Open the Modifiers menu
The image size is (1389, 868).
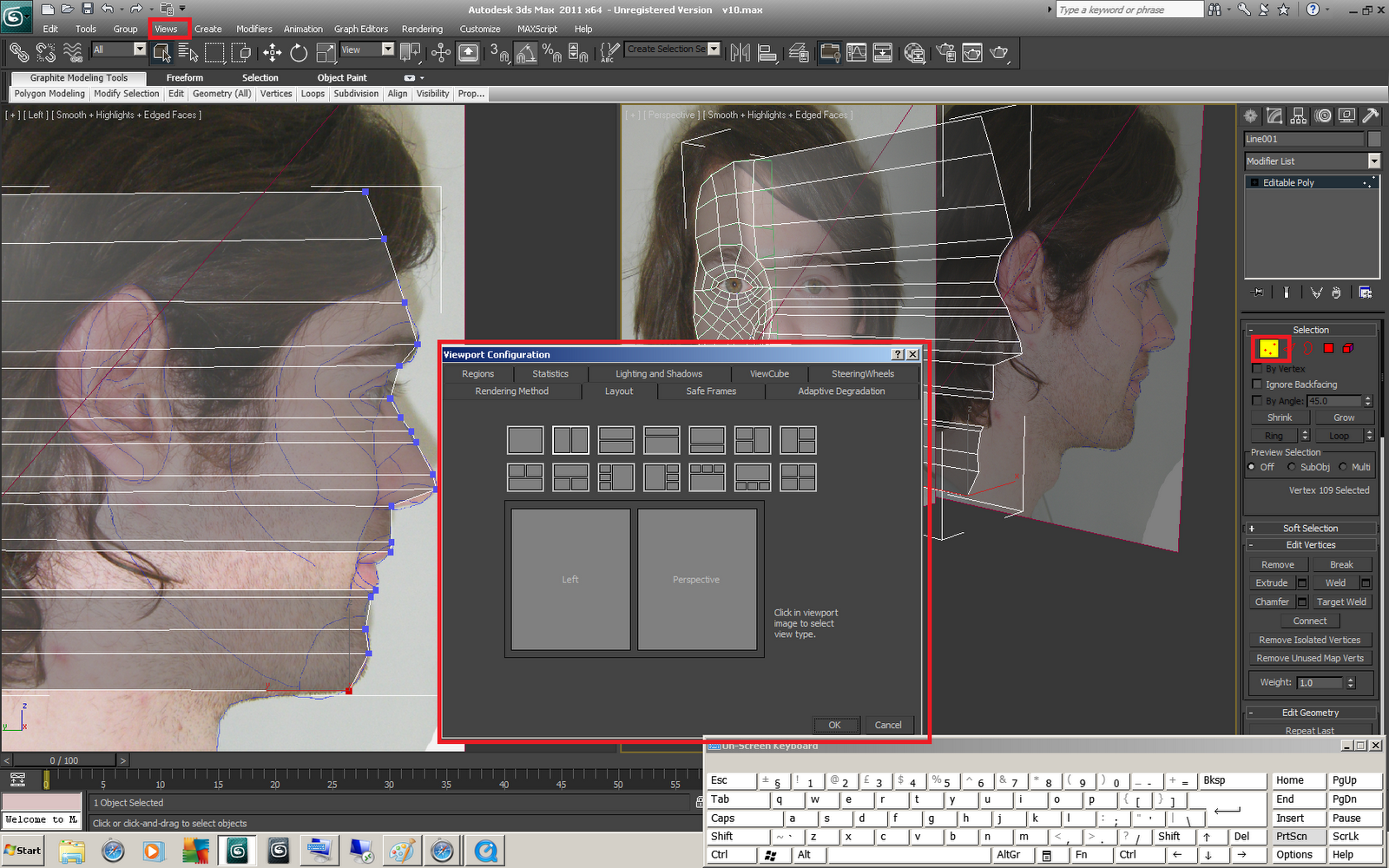point(254,29)
